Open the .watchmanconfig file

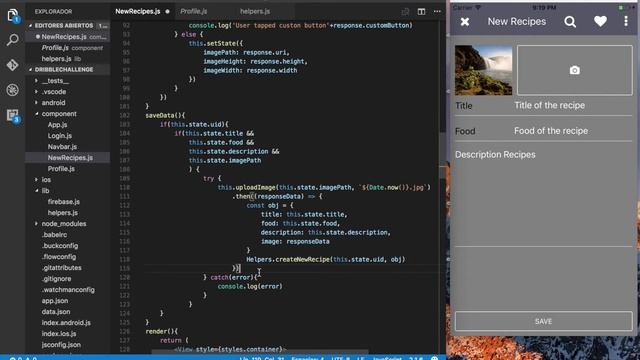coord(68,290)
